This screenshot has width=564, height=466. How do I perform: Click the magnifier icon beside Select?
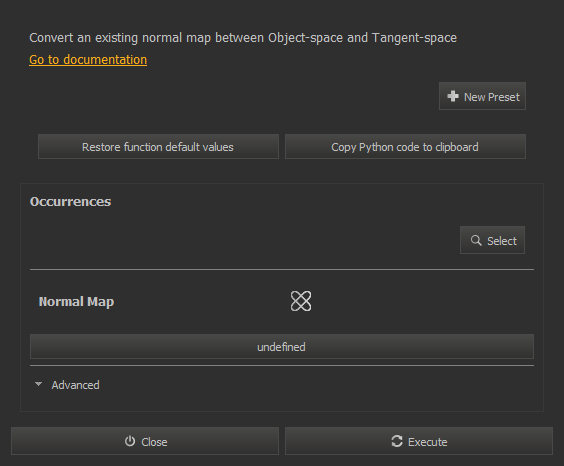tap(476, 240)
